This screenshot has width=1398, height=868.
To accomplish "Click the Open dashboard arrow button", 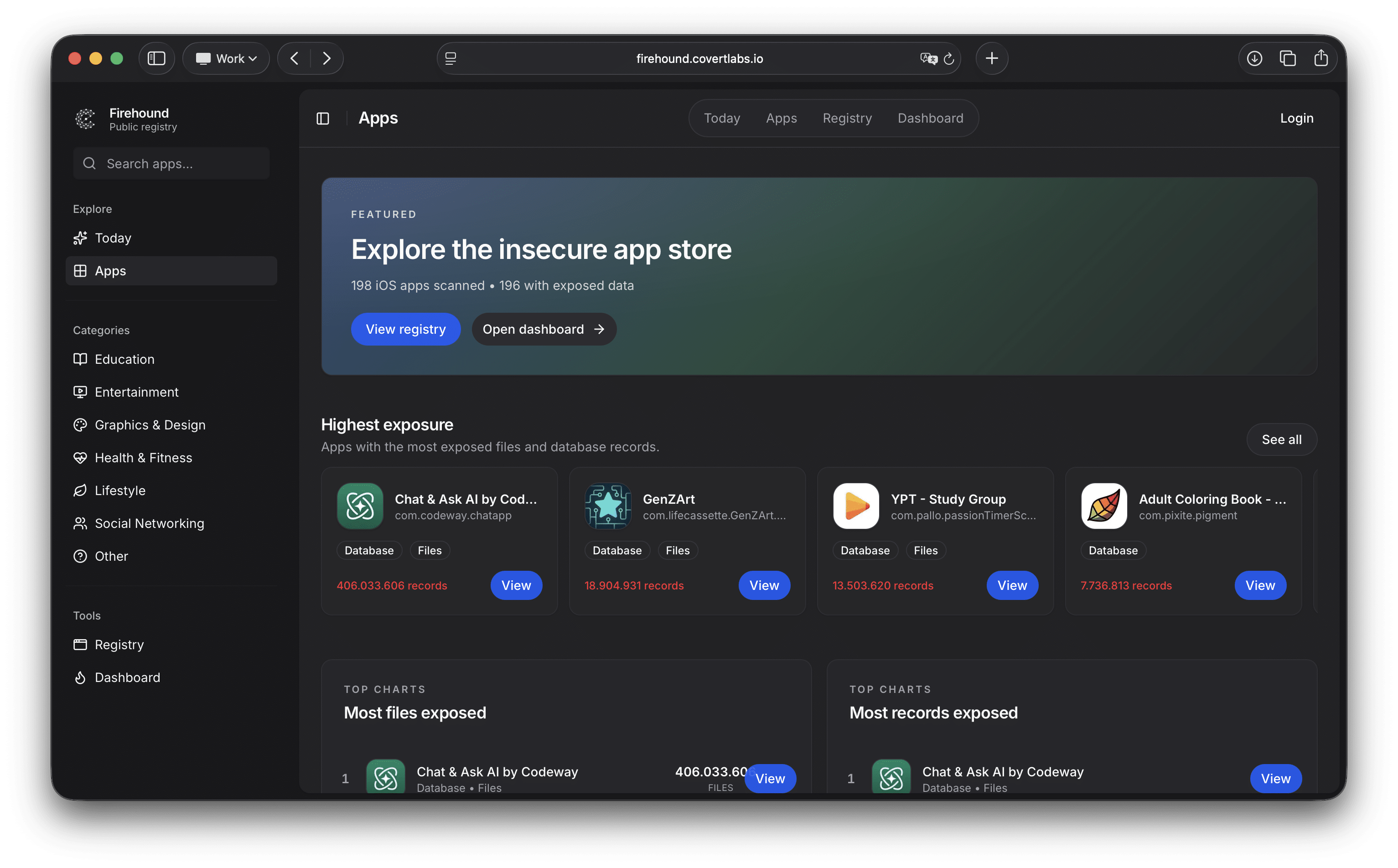I will 544,329.
